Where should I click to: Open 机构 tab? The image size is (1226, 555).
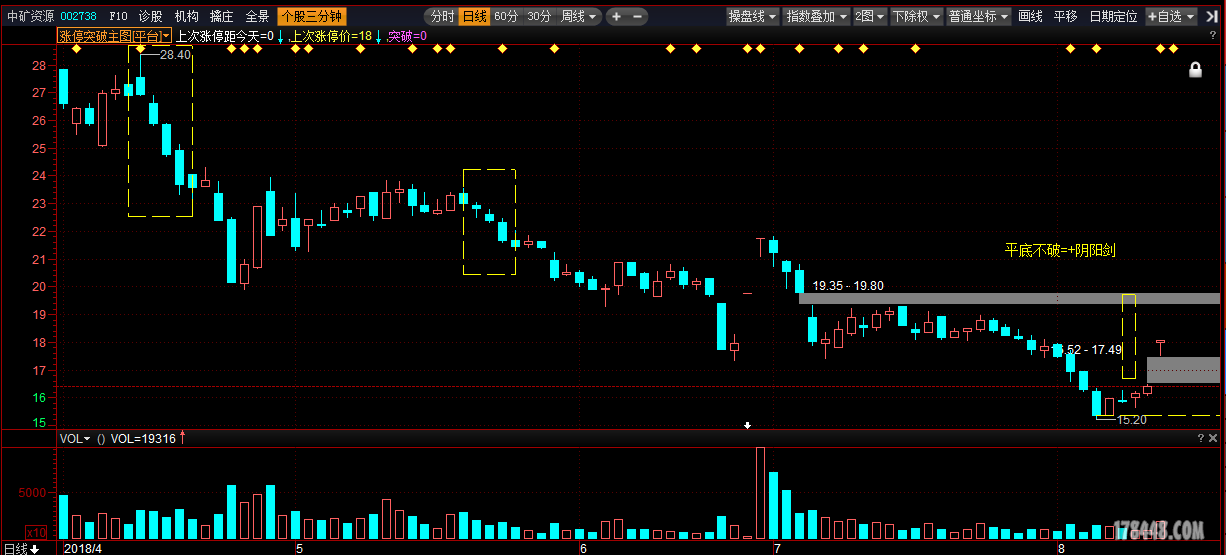tap(186, 17)
